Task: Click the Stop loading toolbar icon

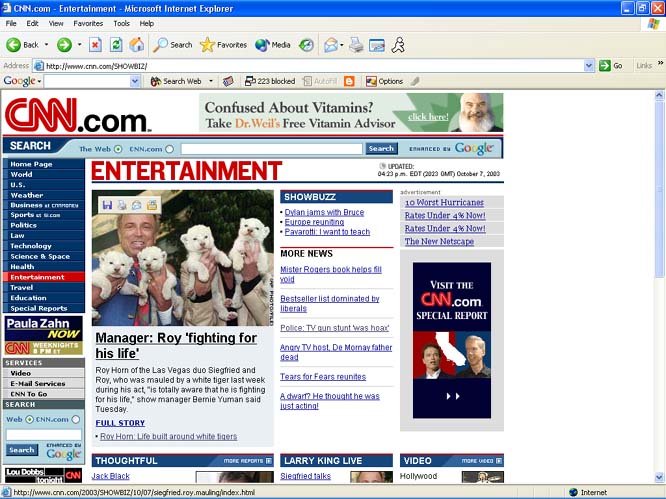Action: (95, 45)
